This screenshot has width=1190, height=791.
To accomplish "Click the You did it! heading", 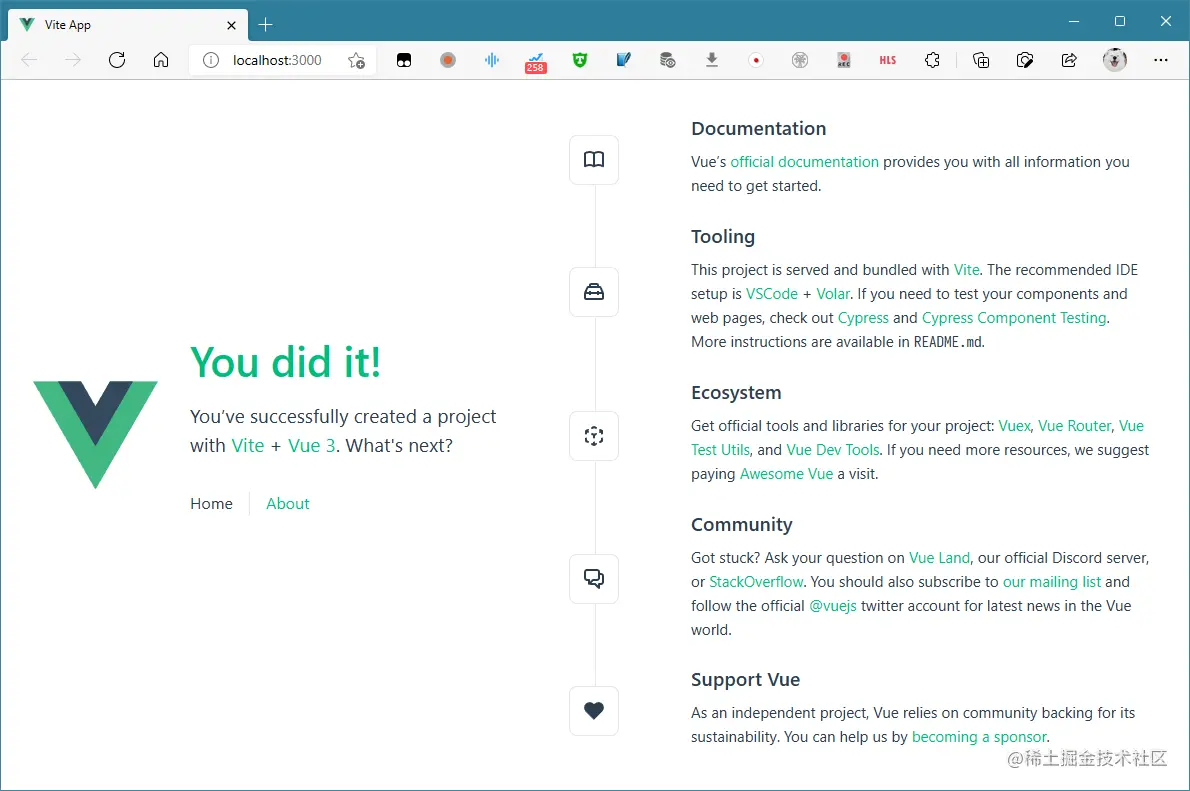I will point(285,361).
